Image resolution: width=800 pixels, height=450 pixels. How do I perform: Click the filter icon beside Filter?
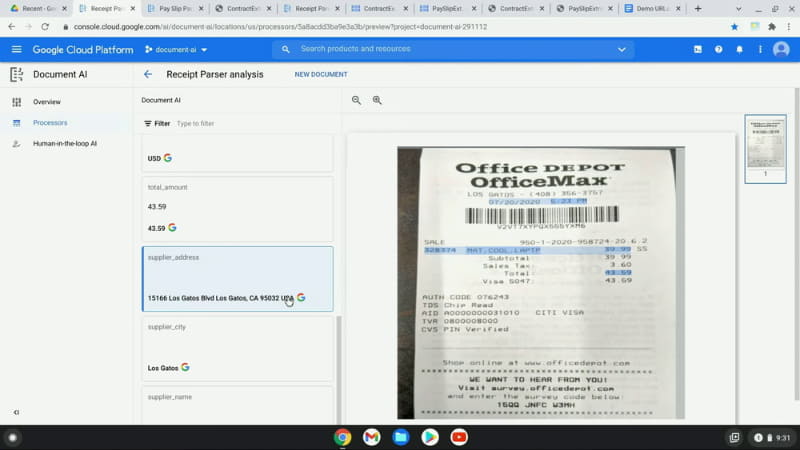click(x=147, y=123)
